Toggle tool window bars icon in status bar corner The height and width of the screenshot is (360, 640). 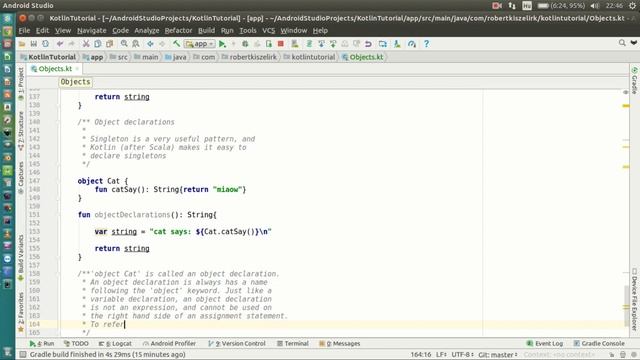23,354
